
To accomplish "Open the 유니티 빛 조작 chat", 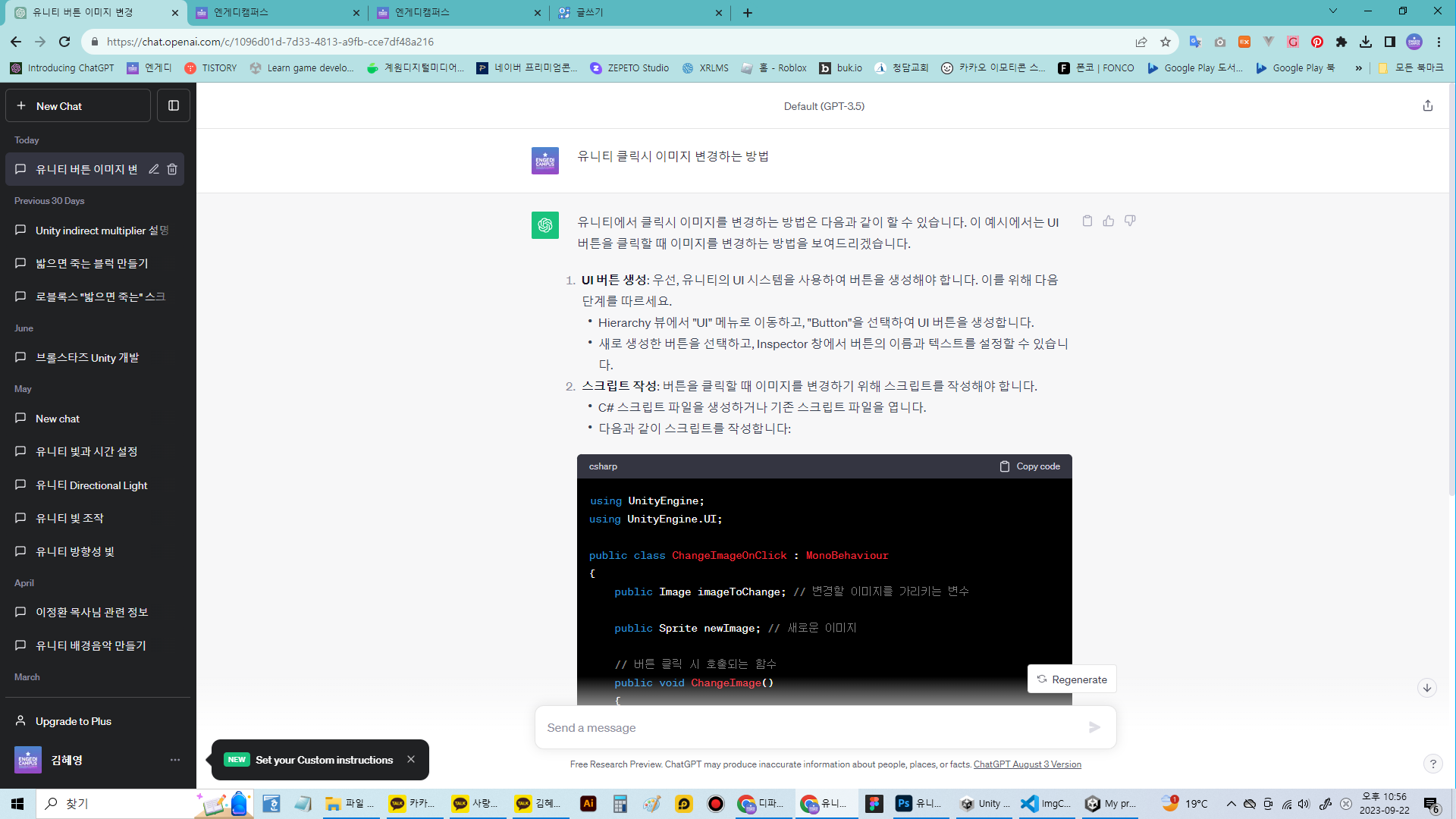I will (x=95, y=518).
